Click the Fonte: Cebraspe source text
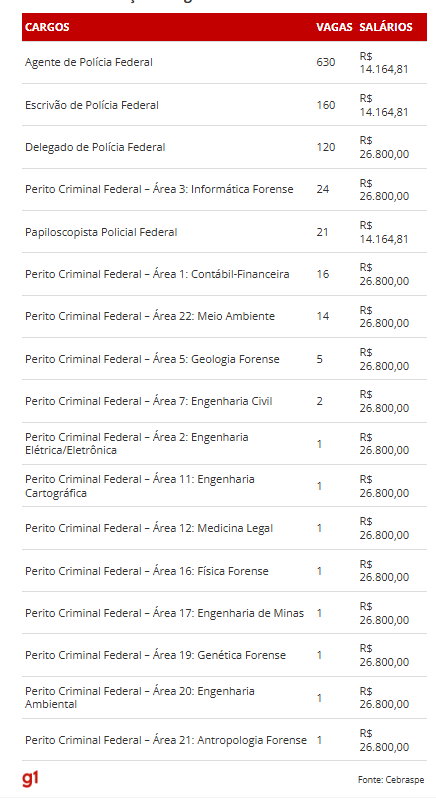436x810 pixels. pyautogui.click(x=391, y=780)
